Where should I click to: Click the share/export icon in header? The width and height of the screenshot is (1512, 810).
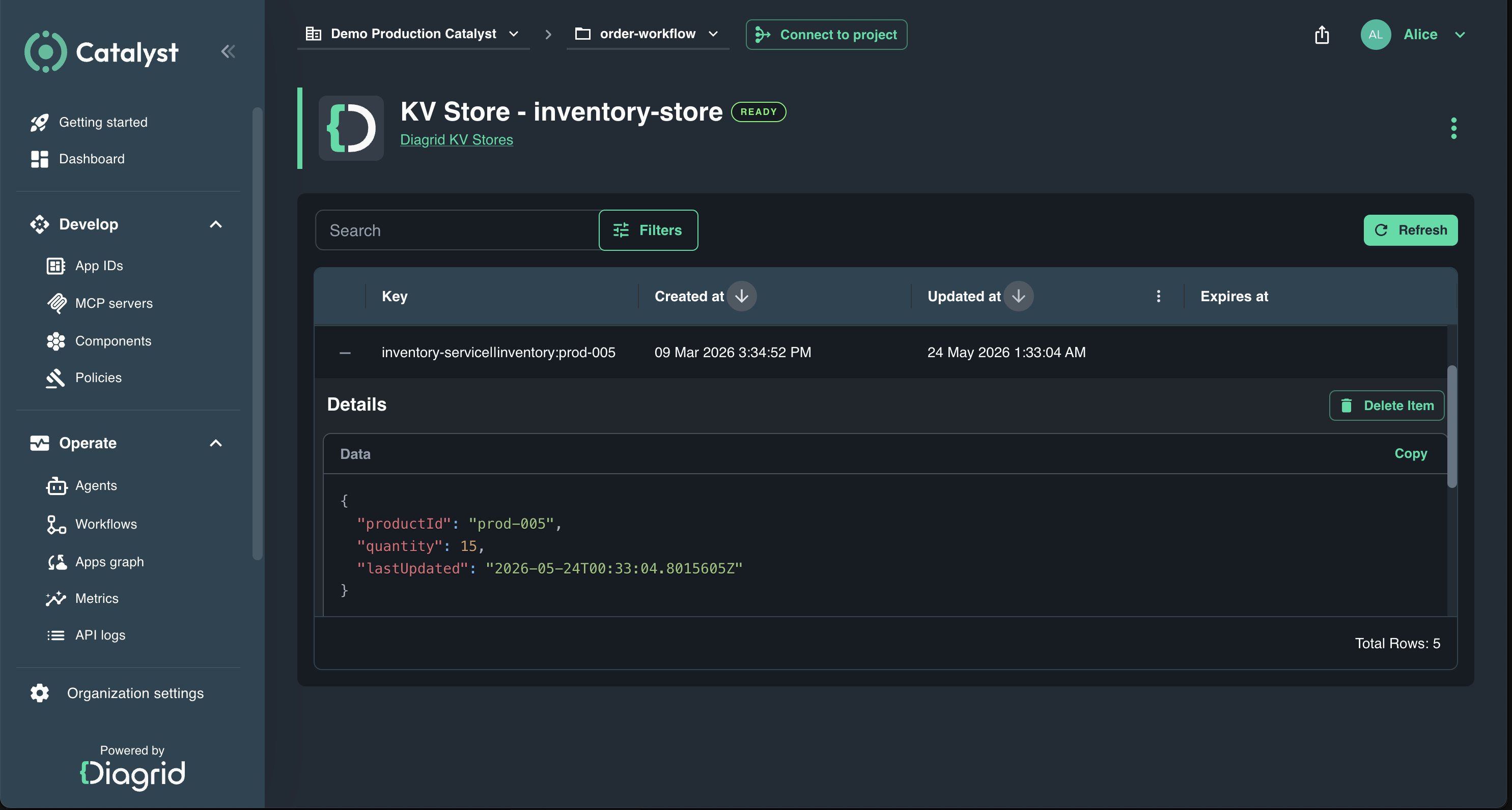coord(1322,35)
